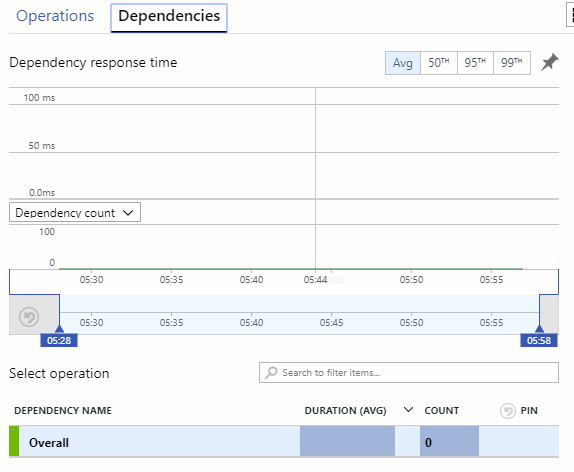Toggle sort order on Duration (Avg) chevron
The width and height of the screenshot is (574, 472).
(408, 410)
